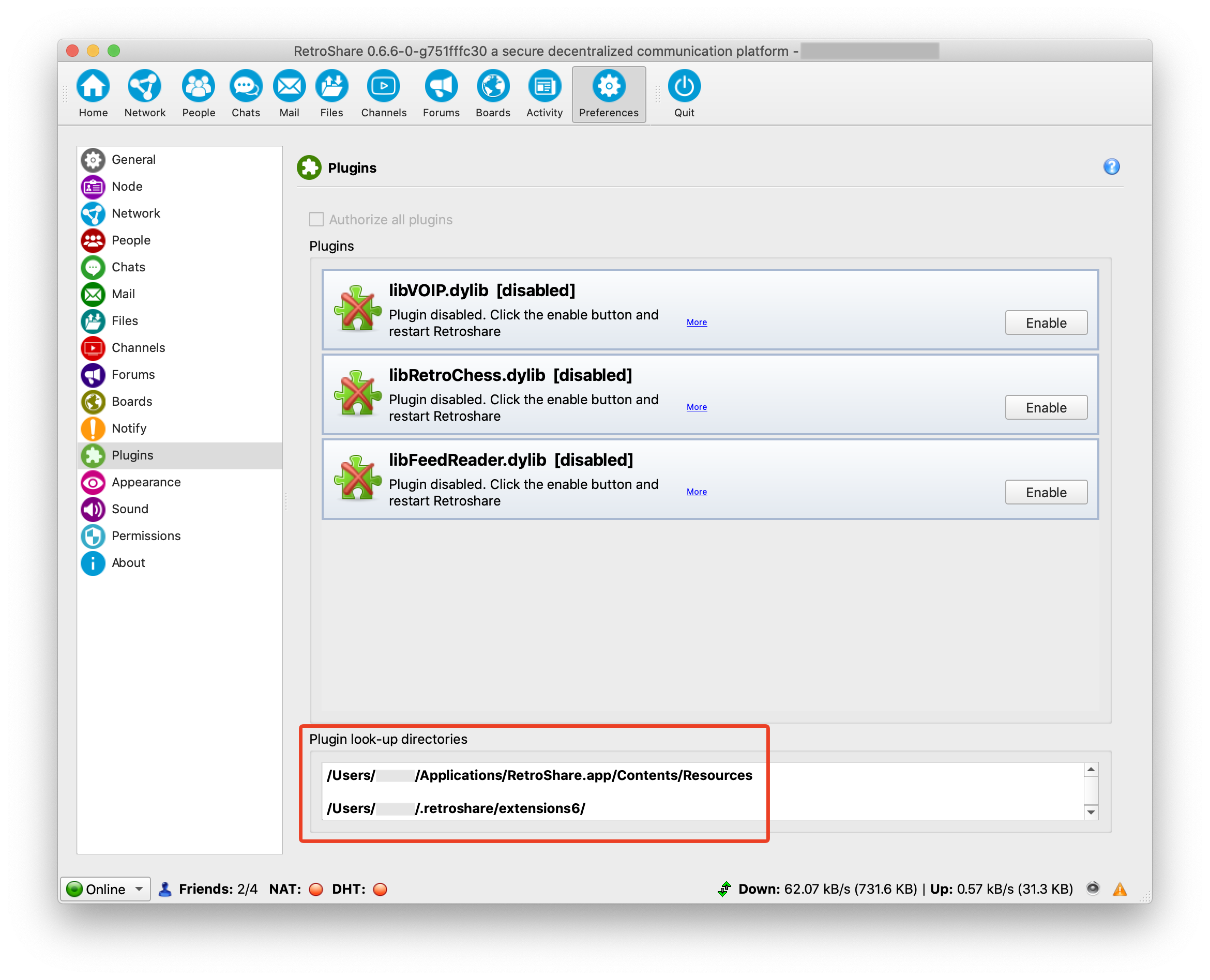Enable the libFeedReader.dylib plugin
1210x980 pixels.
[x=1046, y=492]
